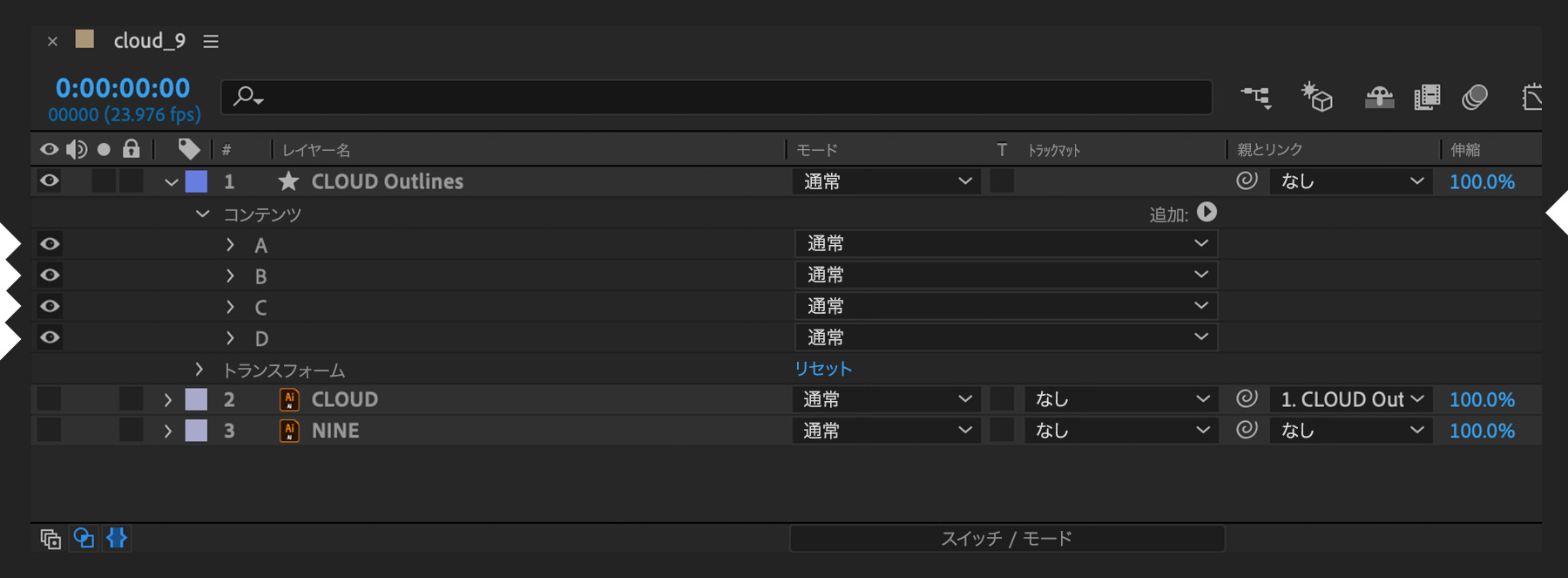Toggle the transfer controls pane icon
Viewport: 1568px width, 578px height.
pos(84,539)
